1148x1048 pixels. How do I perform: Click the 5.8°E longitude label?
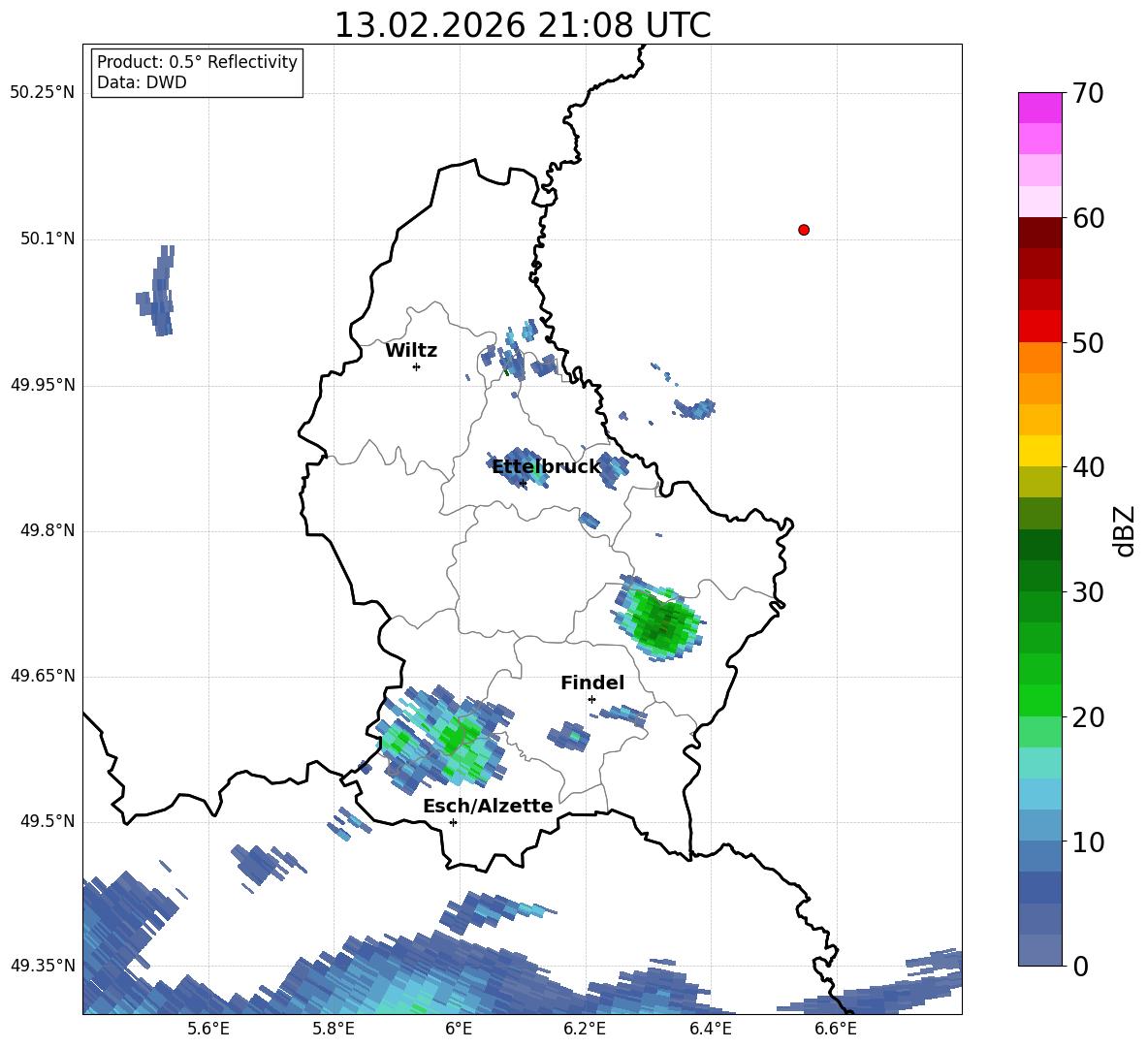coord(334,1029)
